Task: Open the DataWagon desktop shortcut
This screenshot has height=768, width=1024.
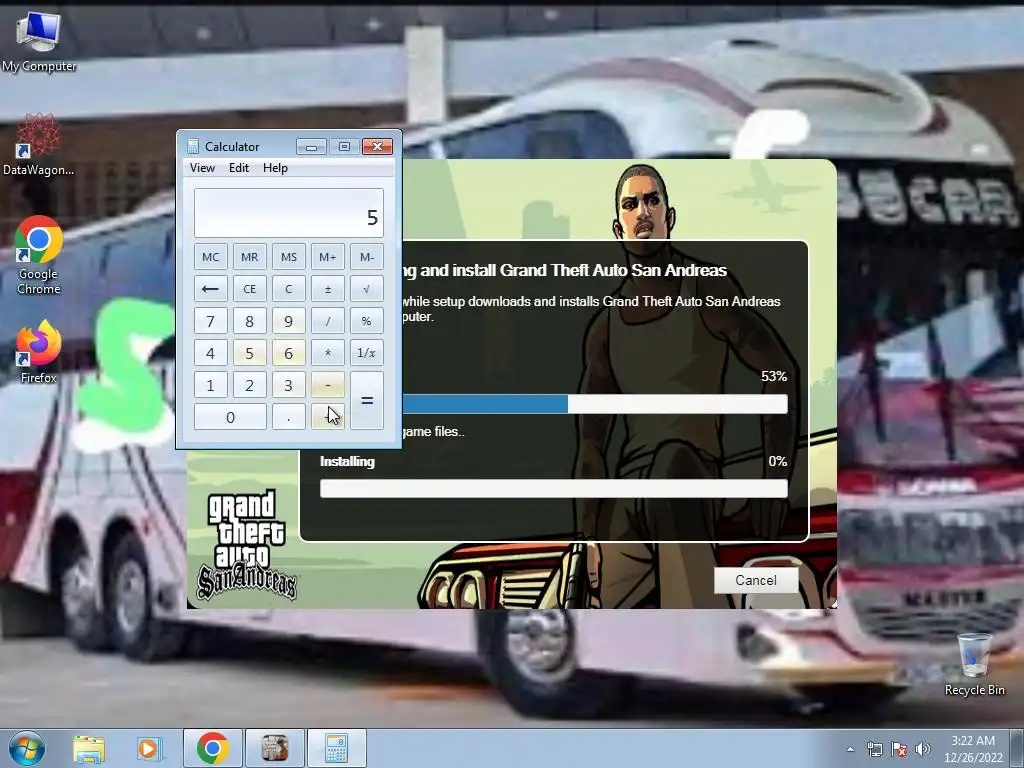Action: pos(39,144)
